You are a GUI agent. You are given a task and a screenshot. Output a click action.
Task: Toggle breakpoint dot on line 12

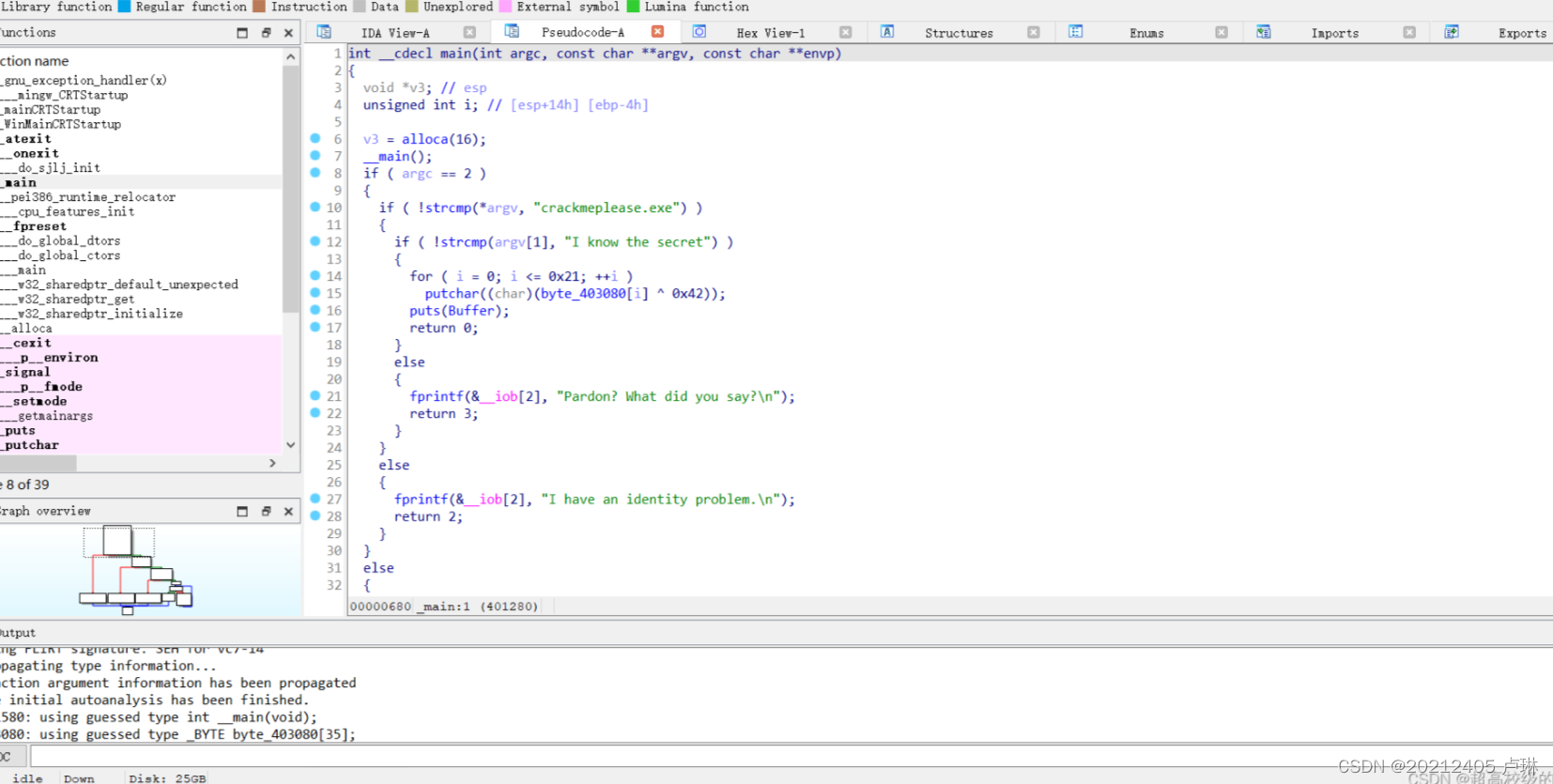[315, 241]
